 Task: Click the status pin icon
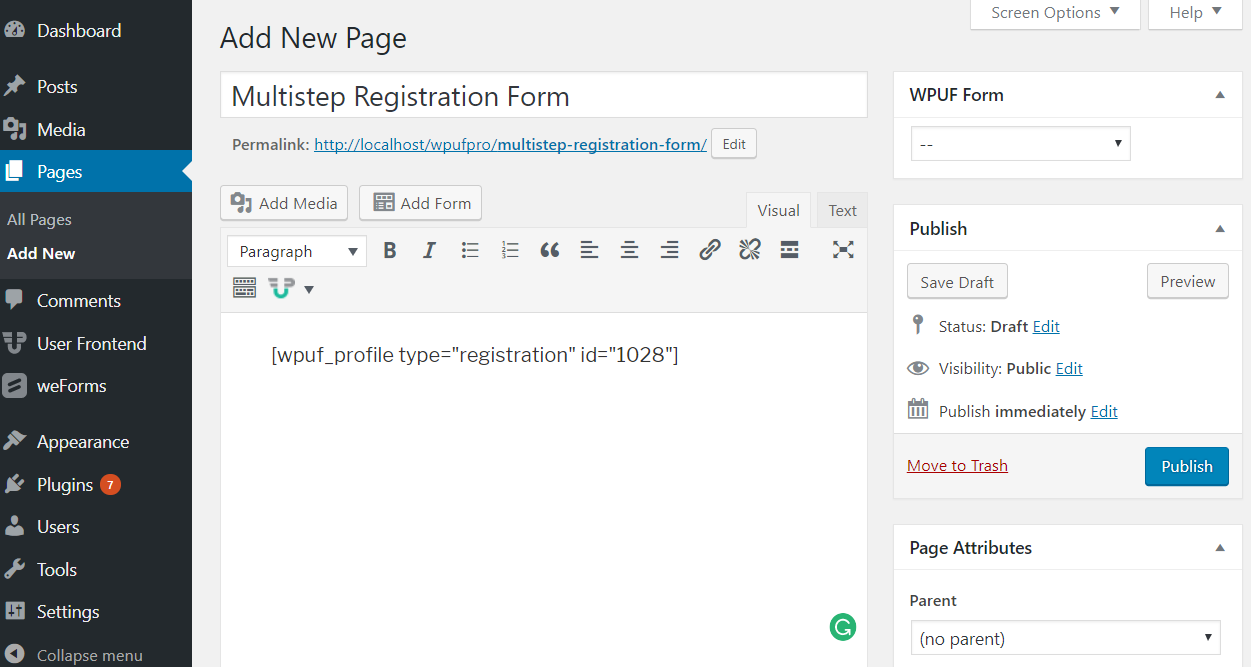click(x=918, y=325)
